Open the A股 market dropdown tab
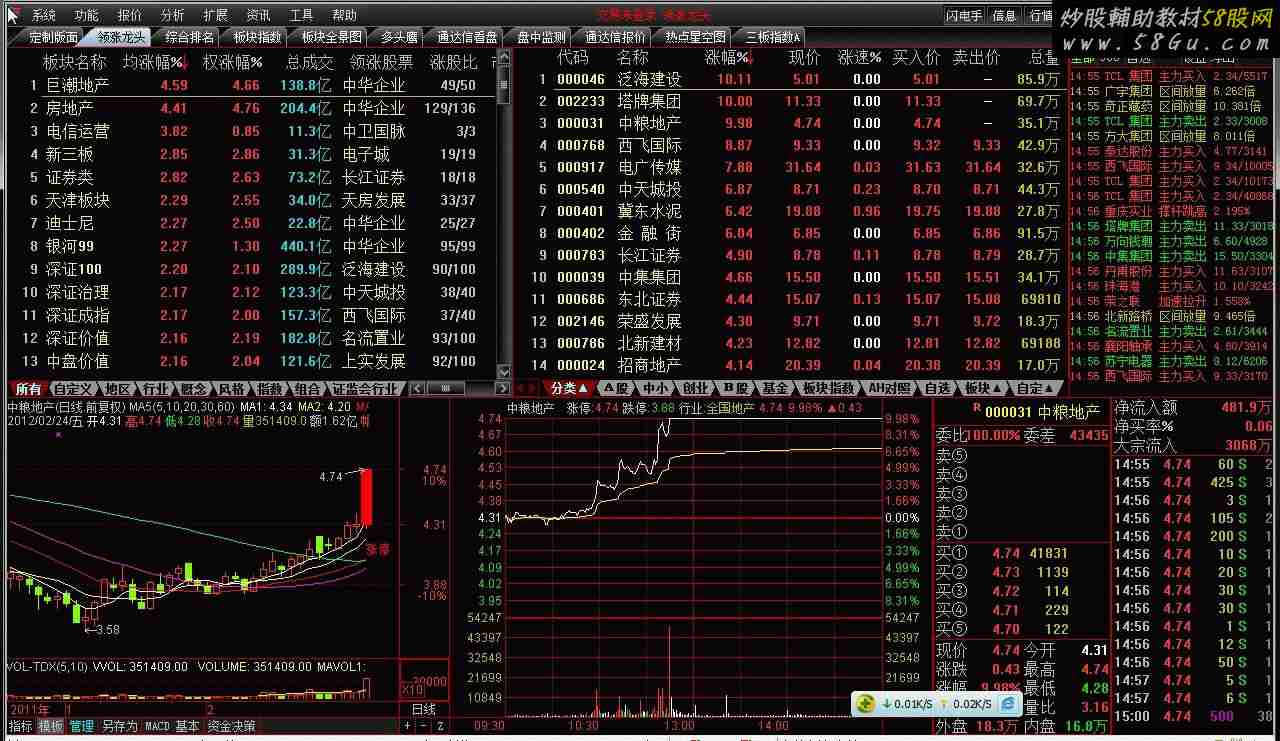The height and width of the screenshot is (741, 1280). click(615, 388)
